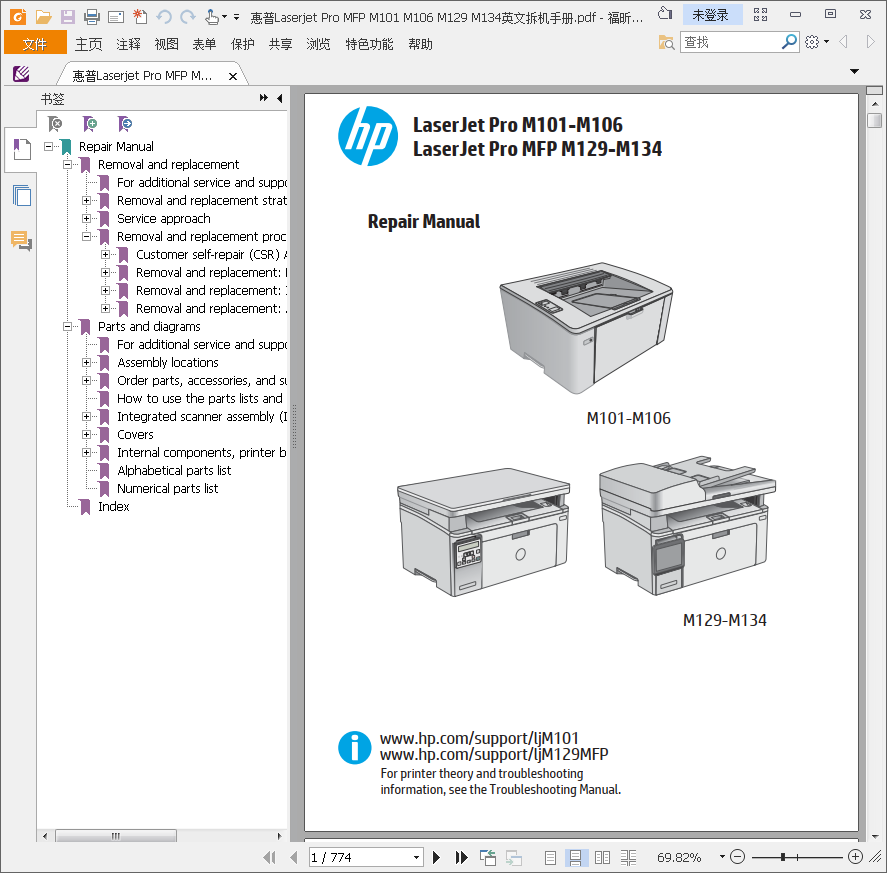Click the 未登录 sign-in button
The height and width of the screenshot is (873, 887).
[711, 15]
